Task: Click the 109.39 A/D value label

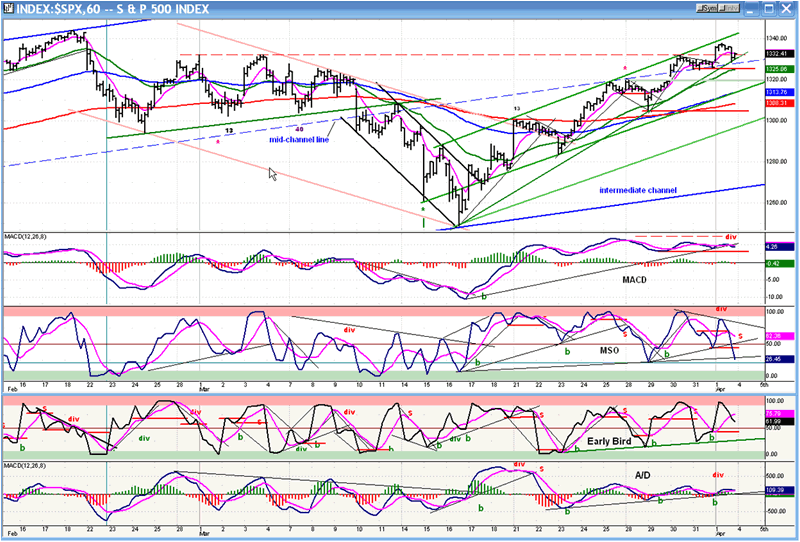Action: (x=780, y=489)
